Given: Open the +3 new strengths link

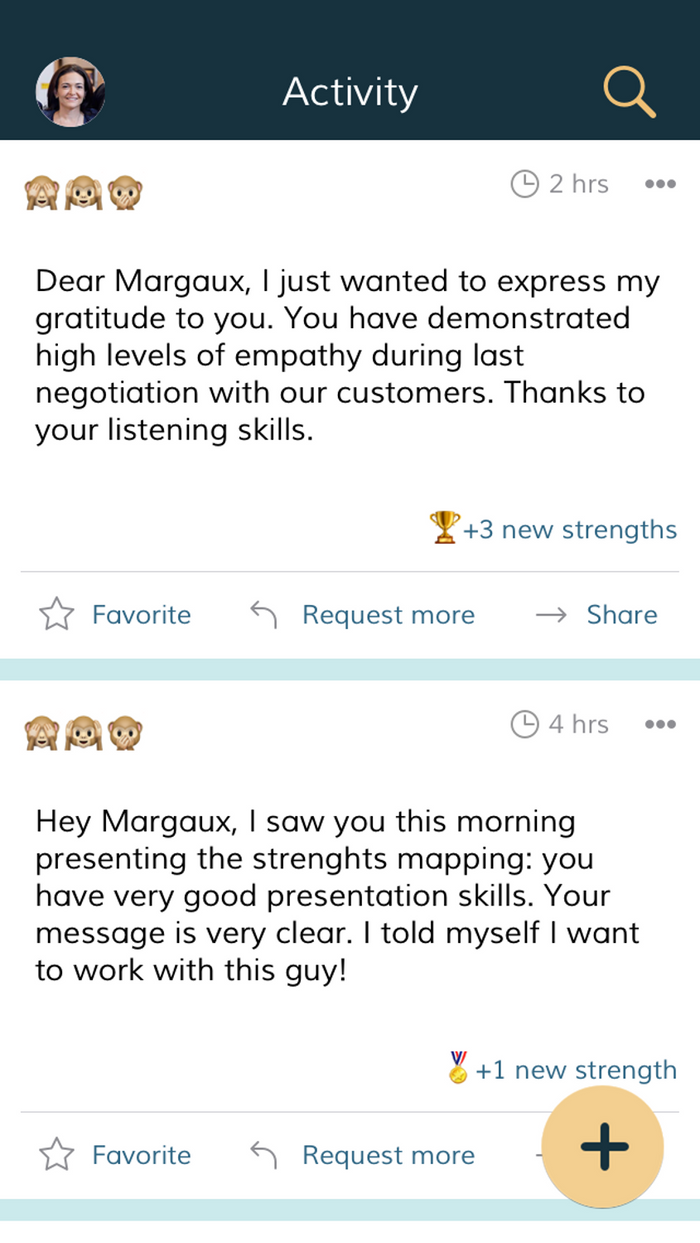Looking at the screenshot, I should coord(569,529).
